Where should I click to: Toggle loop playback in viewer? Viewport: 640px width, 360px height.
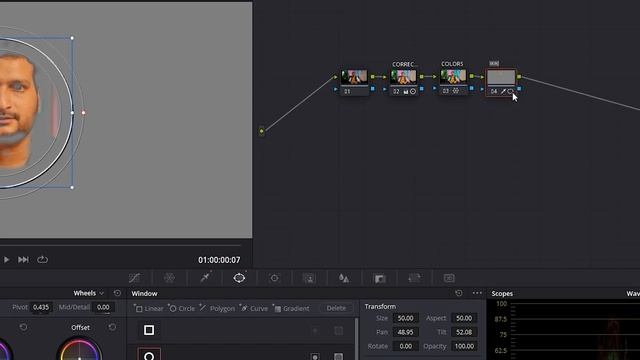(42, 260)
